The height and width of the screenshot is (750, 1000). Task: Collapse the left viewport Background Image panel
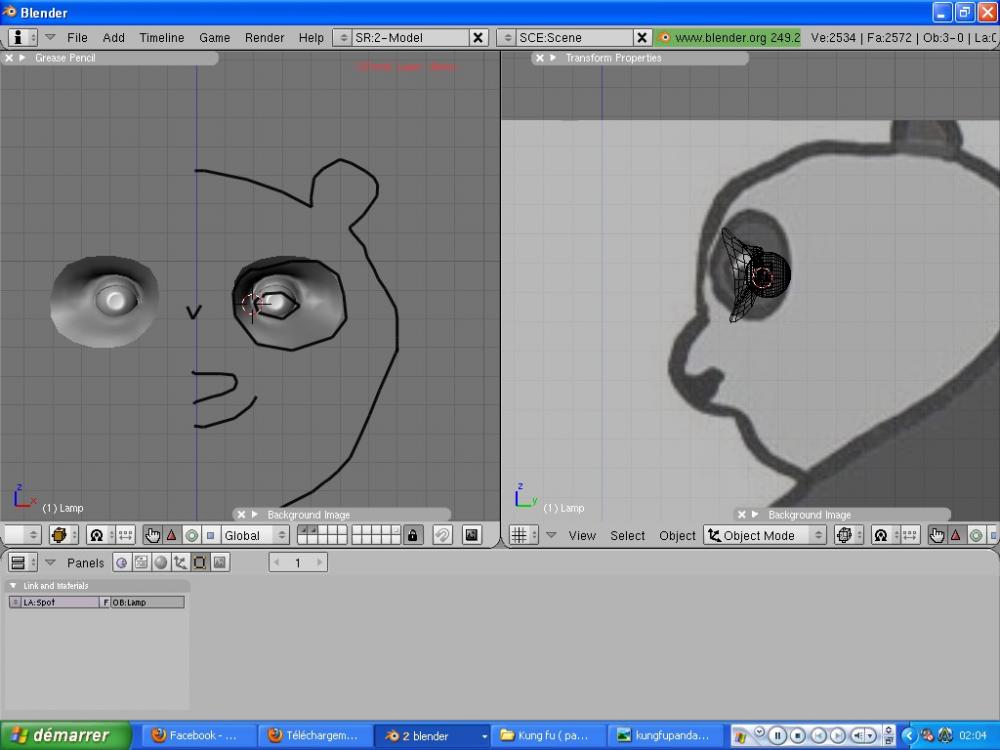click(254, 515)
